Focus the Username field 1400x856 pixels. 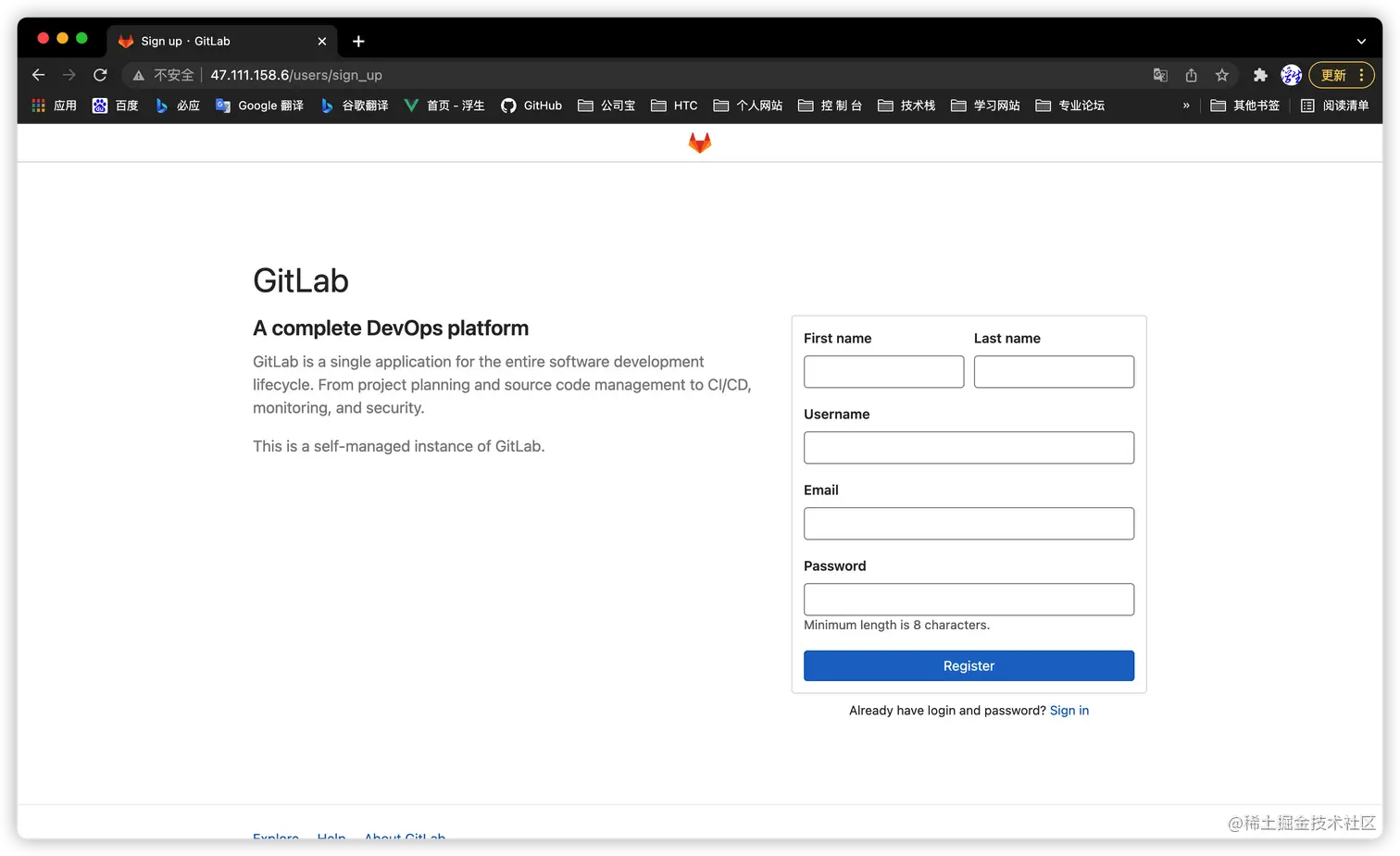click(x=969, y=448)
